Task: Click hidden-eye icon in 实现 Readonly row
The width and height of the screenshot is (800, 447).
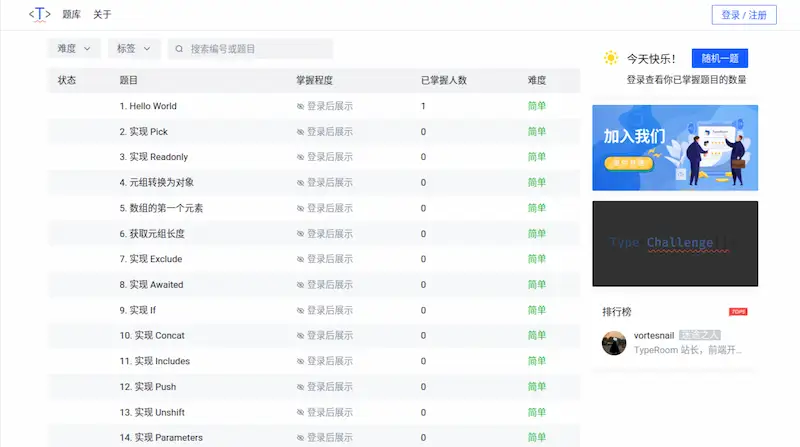Action: point(300,157)
